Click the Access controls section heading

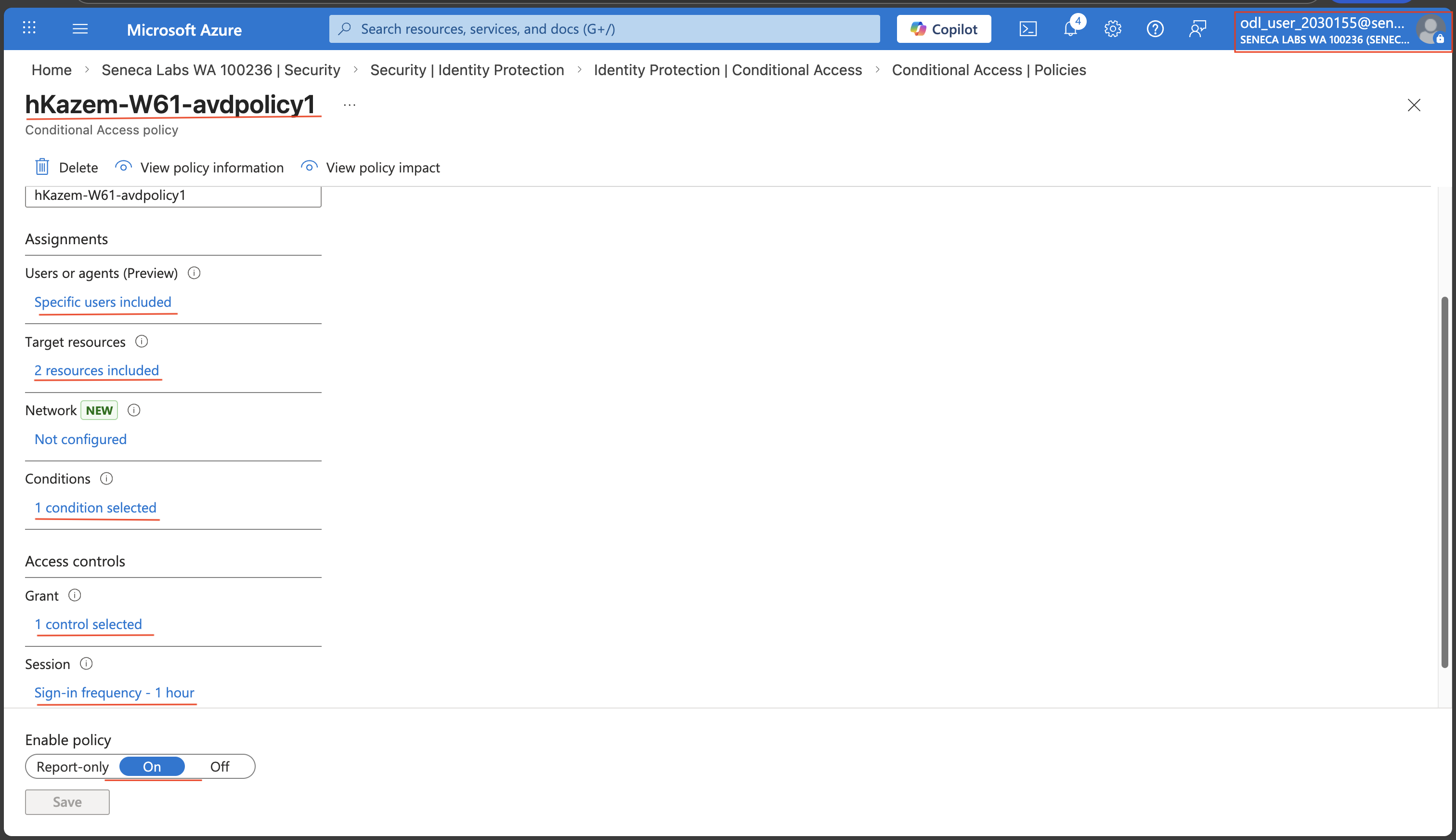pos(75,561)
